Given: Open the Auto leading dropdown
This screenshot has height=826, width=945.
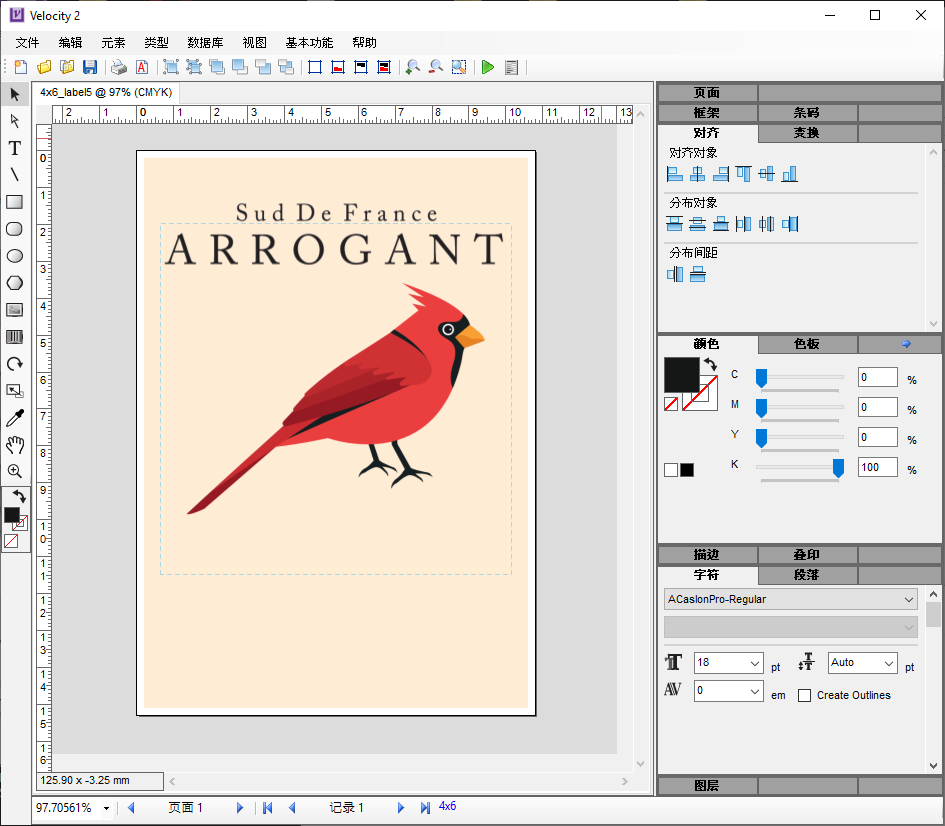Looking at the screenshot, I should [888, 663].
